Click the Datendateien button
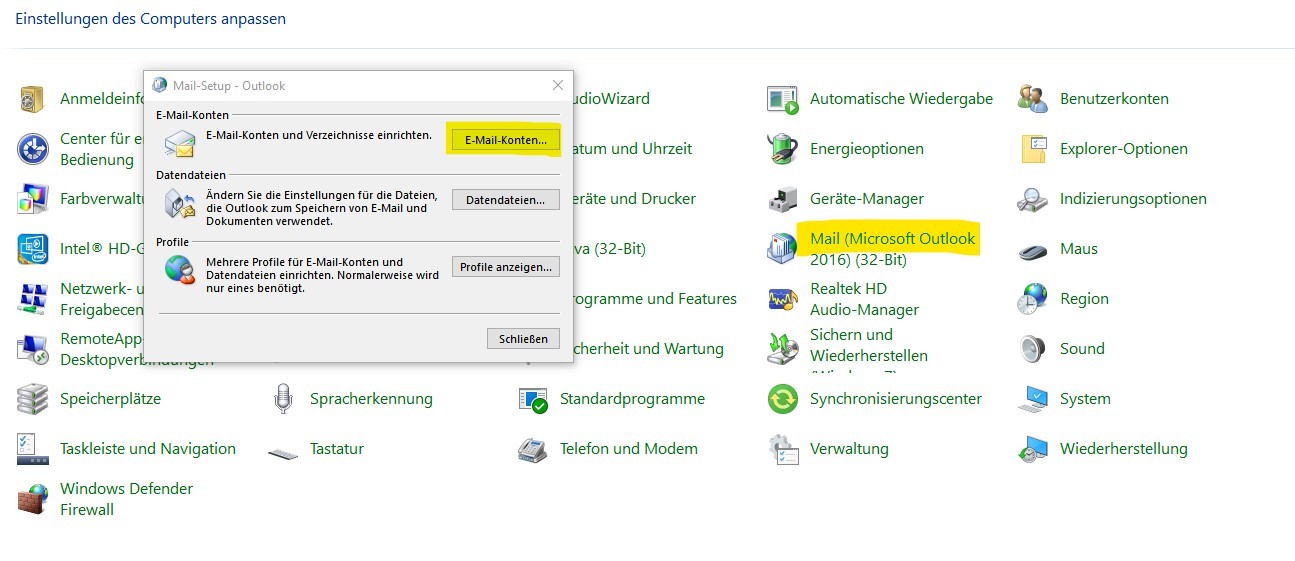The height and width of the screenshot is (561, 1295). [x=506, y=200]
